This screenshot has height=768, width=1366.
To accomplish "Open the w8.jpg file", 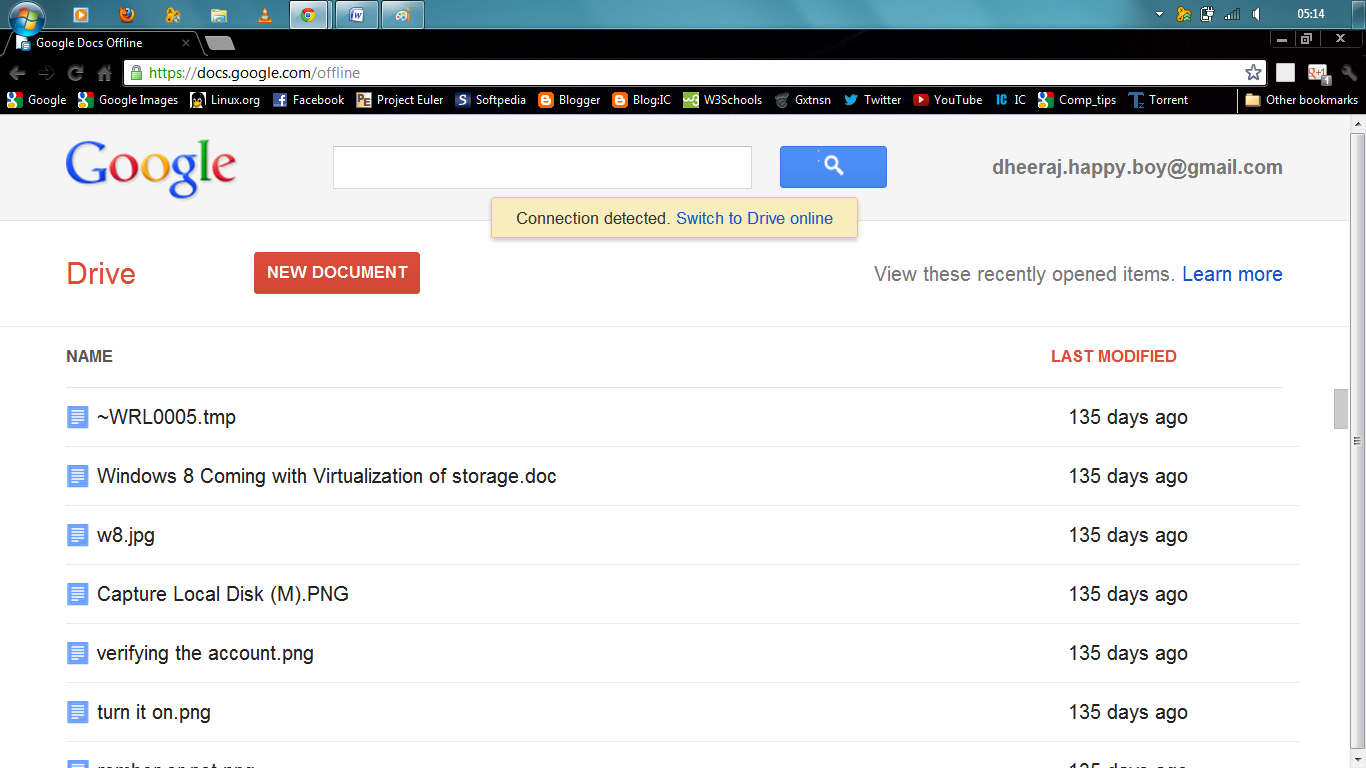I will [126, 535].
